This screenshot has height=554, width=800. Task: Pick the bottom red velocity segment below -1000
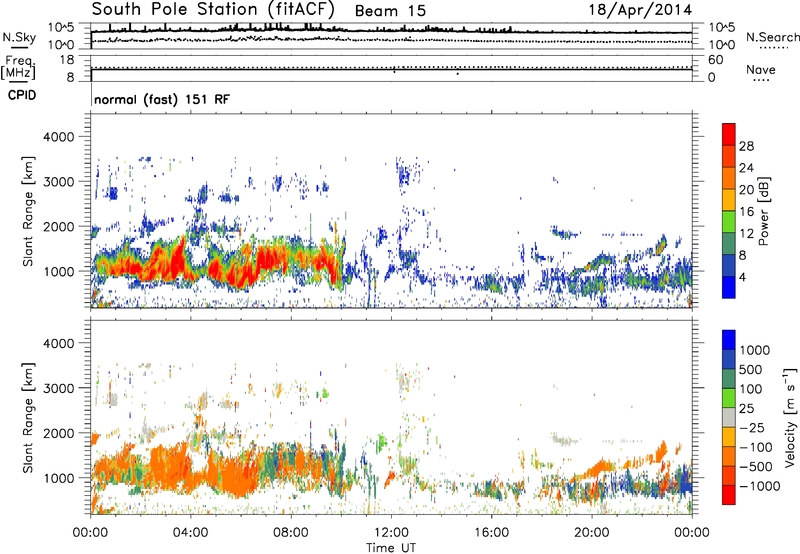[729, 495]
